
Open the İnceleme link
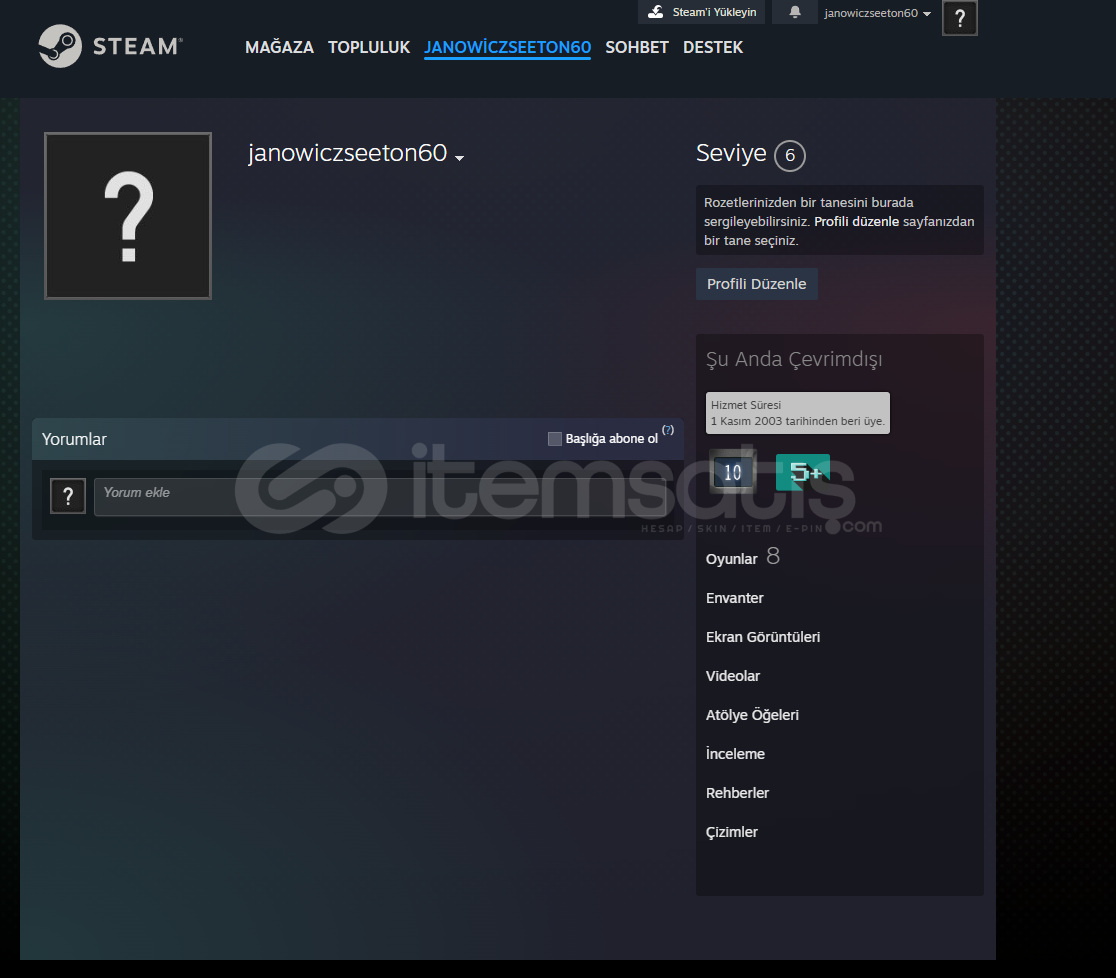click(735, 754)
